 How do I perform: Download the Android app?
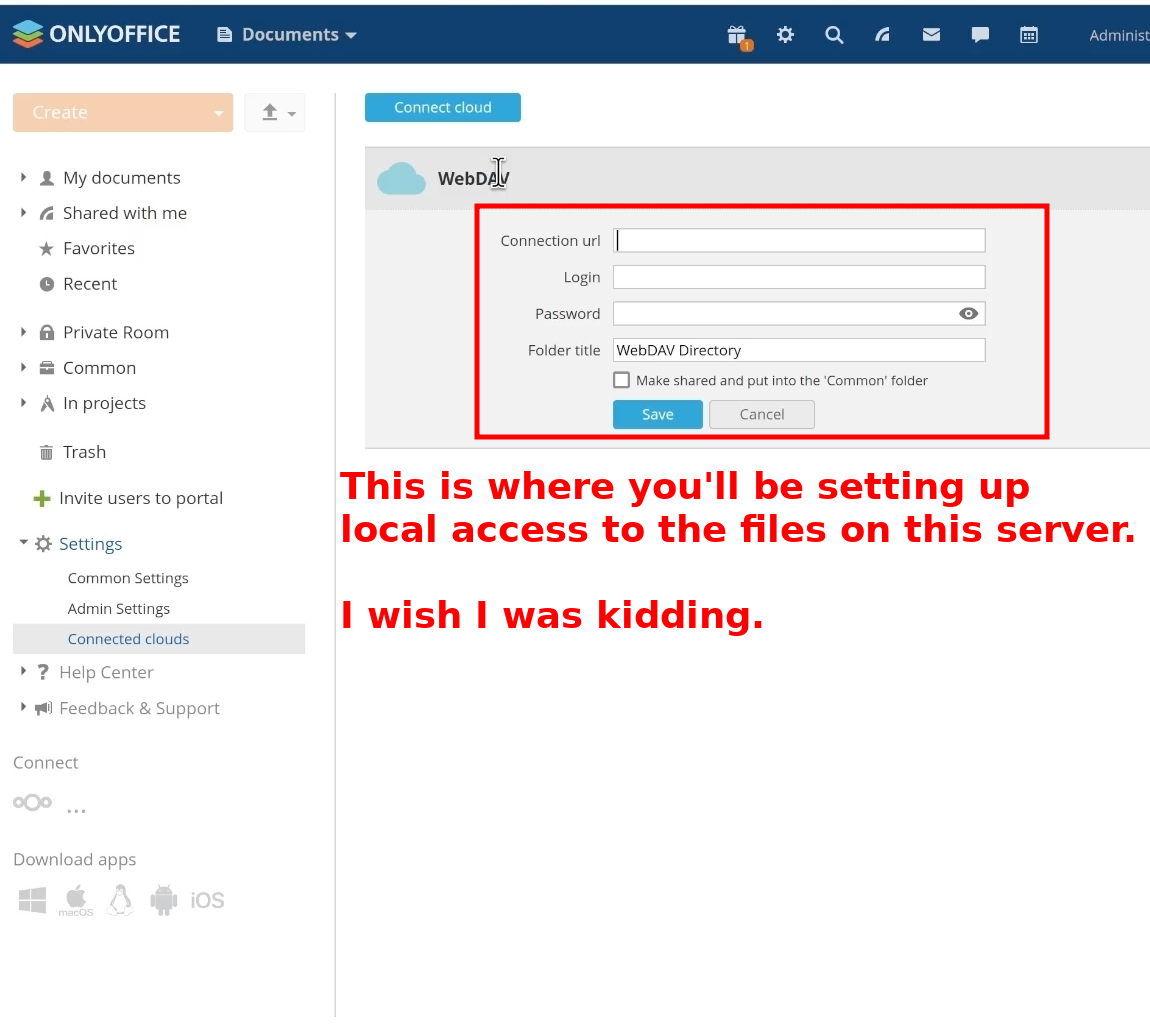(x=164, y=900)
